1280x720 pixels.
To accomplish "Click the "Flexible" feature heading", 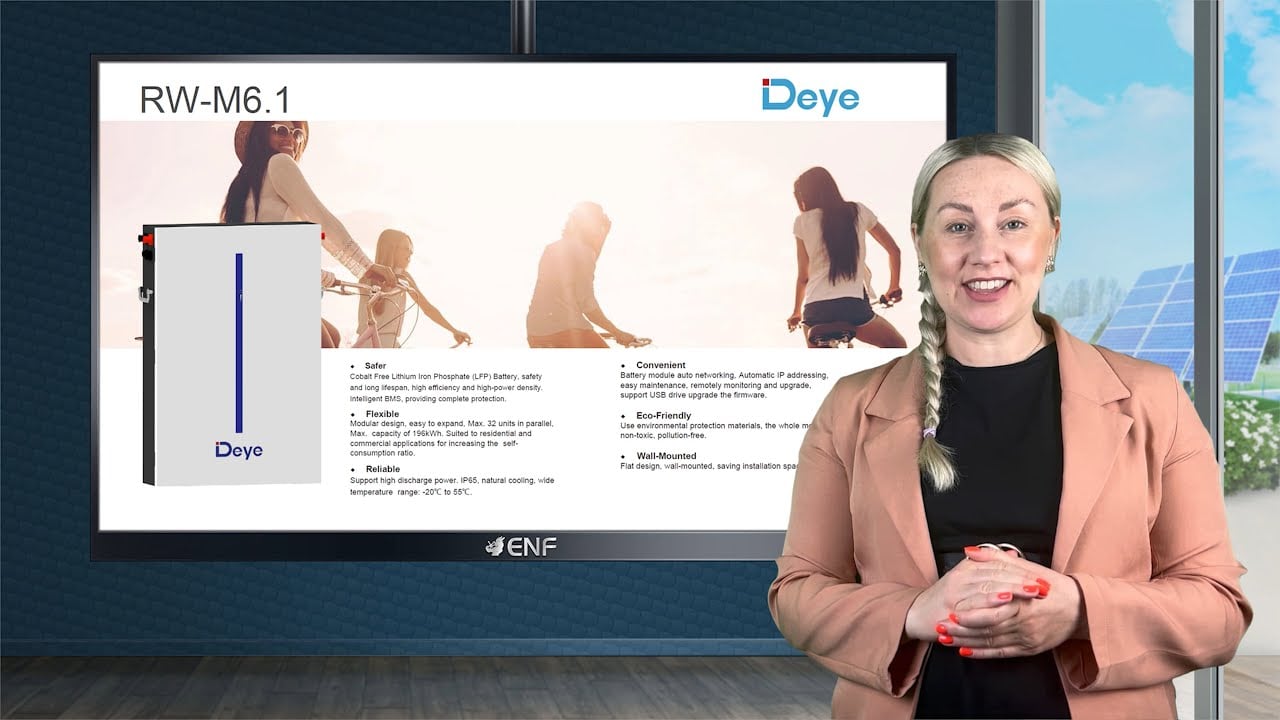I will click(x=382, y=414).
